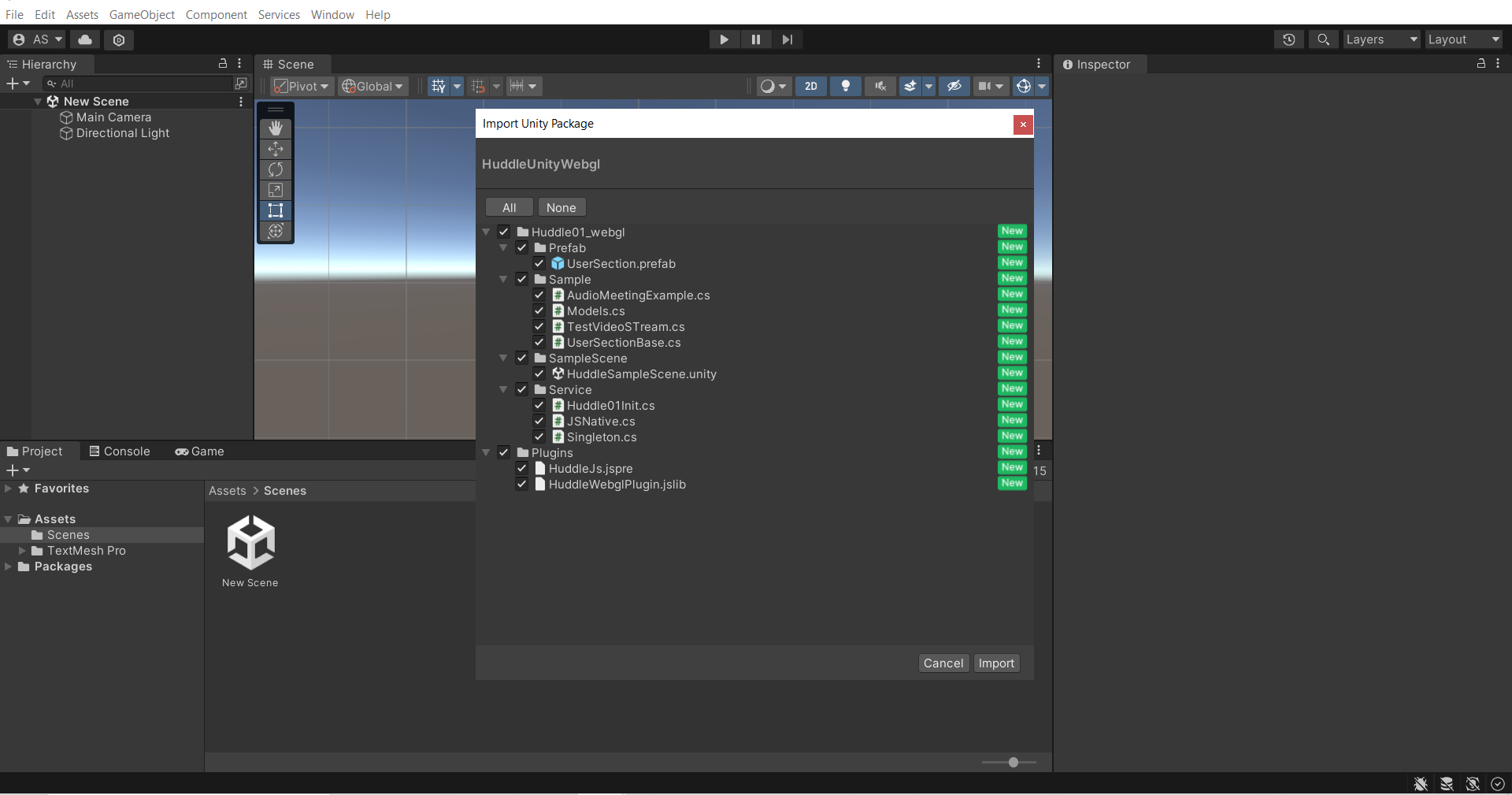The height and width of the screenshot is (795, 1512).
Task: Click the bug debug icon in status bar
Action: coord(1421,784)
